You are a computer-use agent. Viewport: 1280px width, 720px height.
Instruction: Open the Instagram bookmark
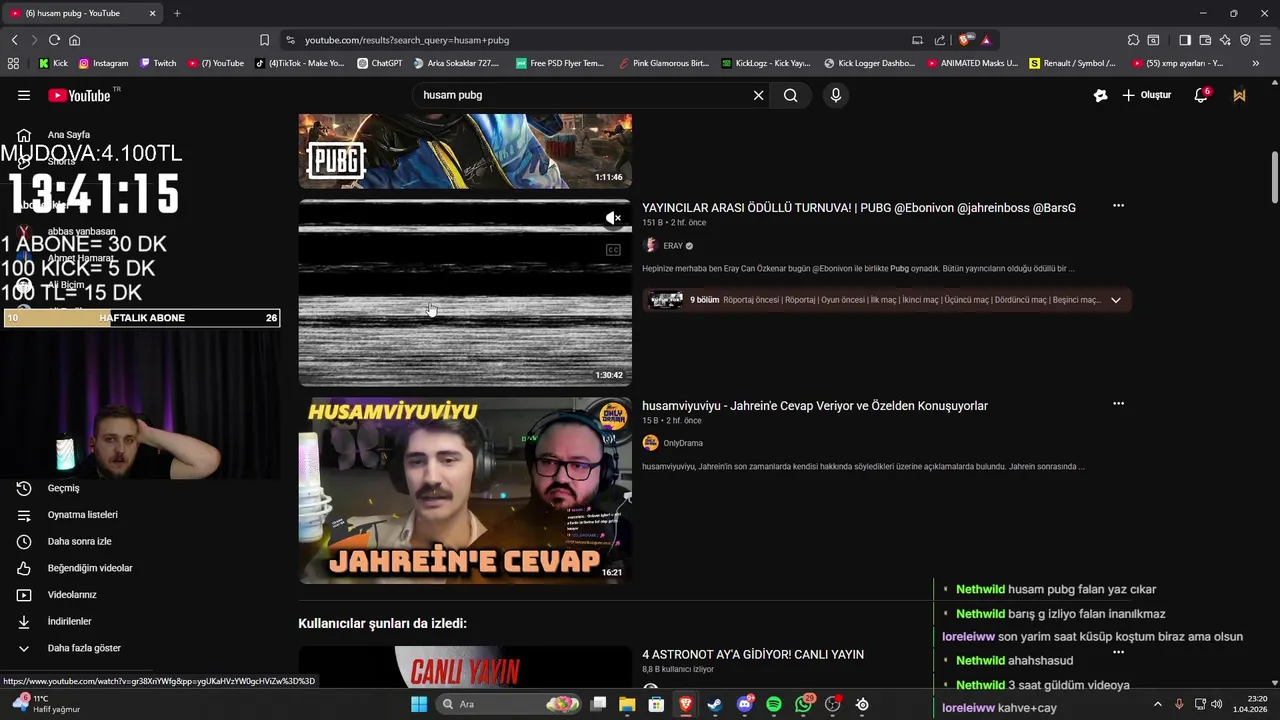[x=103, y=63]
